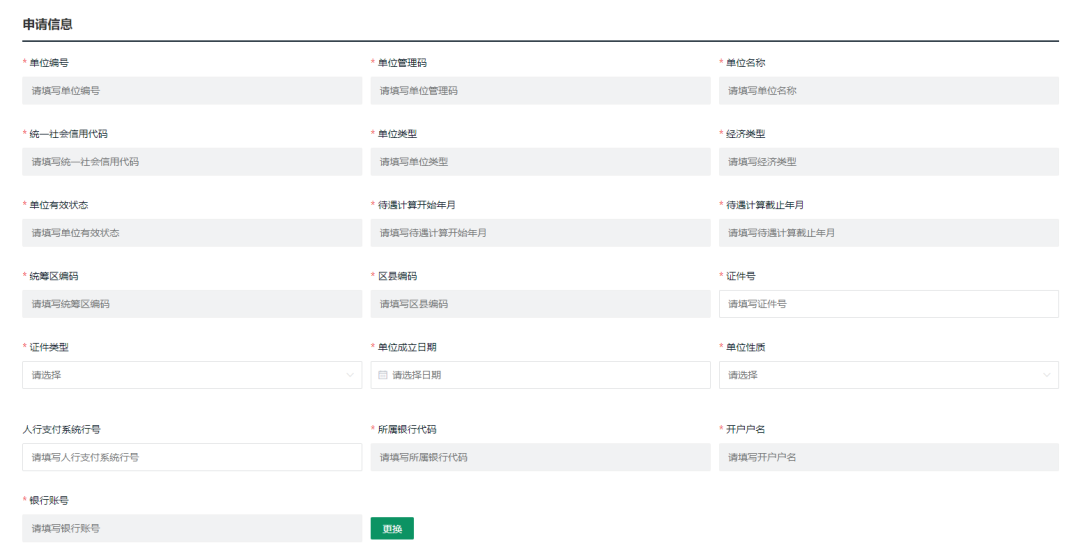Viewport: 1080px width, 559px height.
Task: Click the 证件号 input field
Action: (x=888, y=304)
